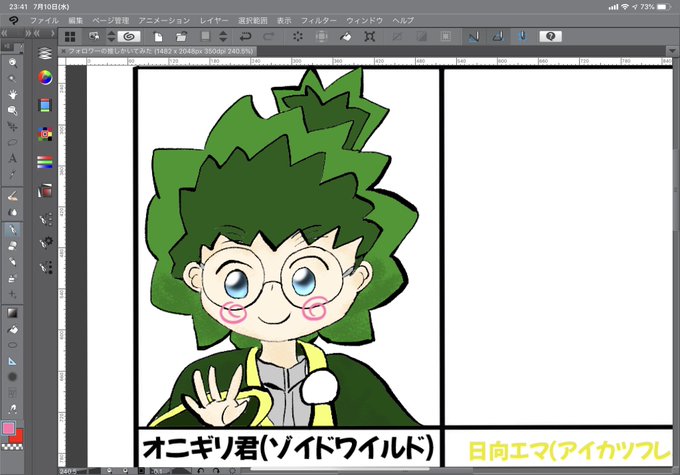Open the フィルター menu

[319, 20]
